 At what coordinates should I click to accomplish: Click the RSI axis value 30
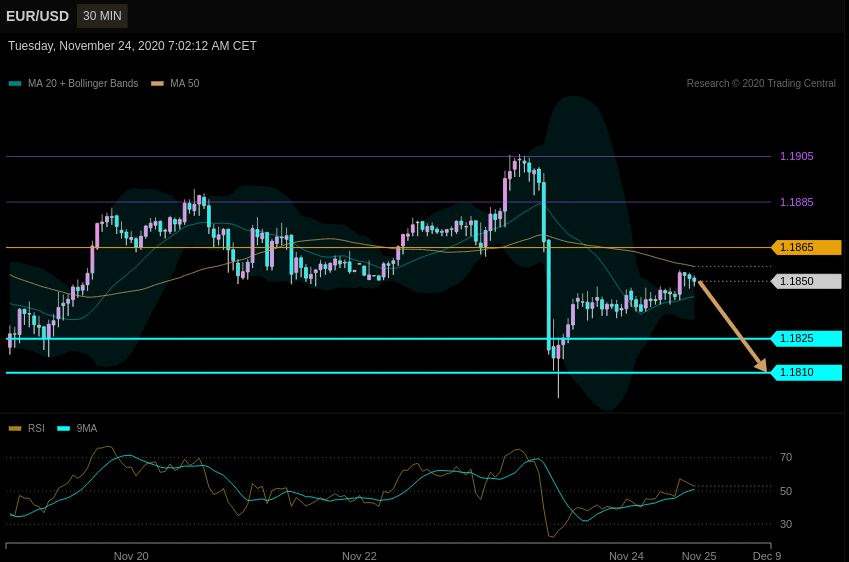(x=786, y=524)
